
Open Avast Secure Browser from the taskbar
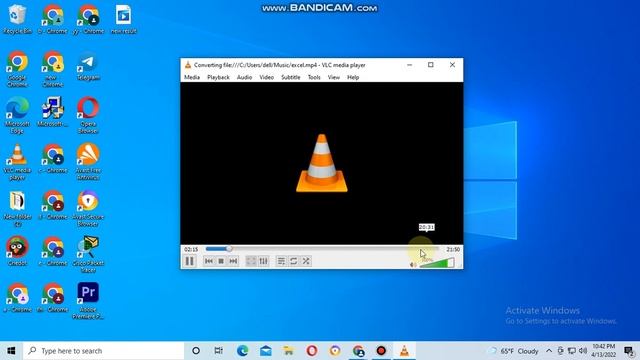click(x=335, y=351)
